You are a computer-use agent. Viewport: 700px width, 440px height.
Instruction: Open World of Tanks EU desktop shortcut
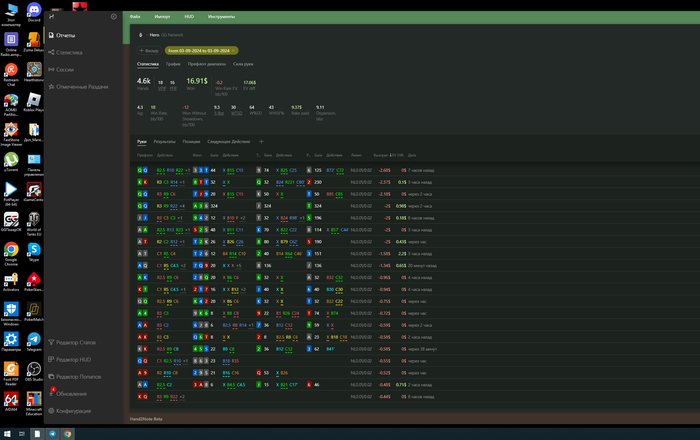click(34, 224)
